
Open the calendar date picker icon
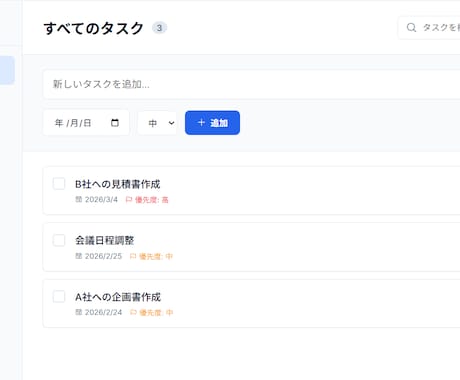point(115,123)
